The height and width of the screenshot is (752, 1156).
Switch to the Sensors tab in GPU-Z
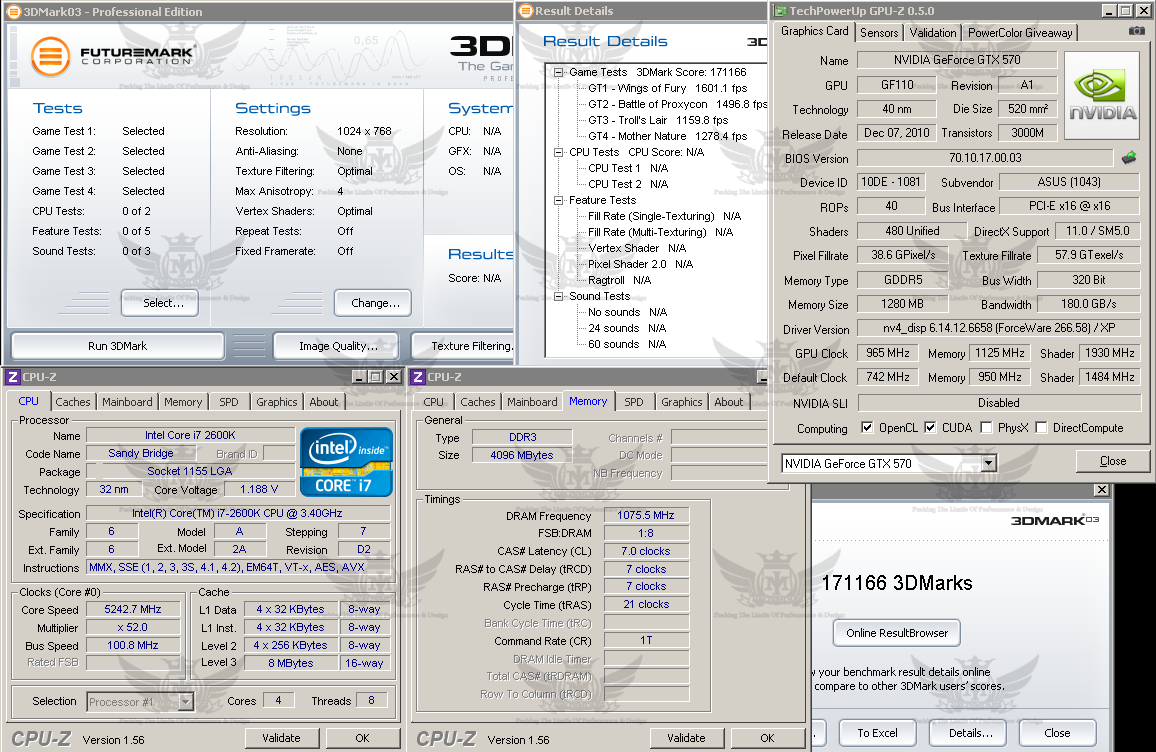point(879,32)
